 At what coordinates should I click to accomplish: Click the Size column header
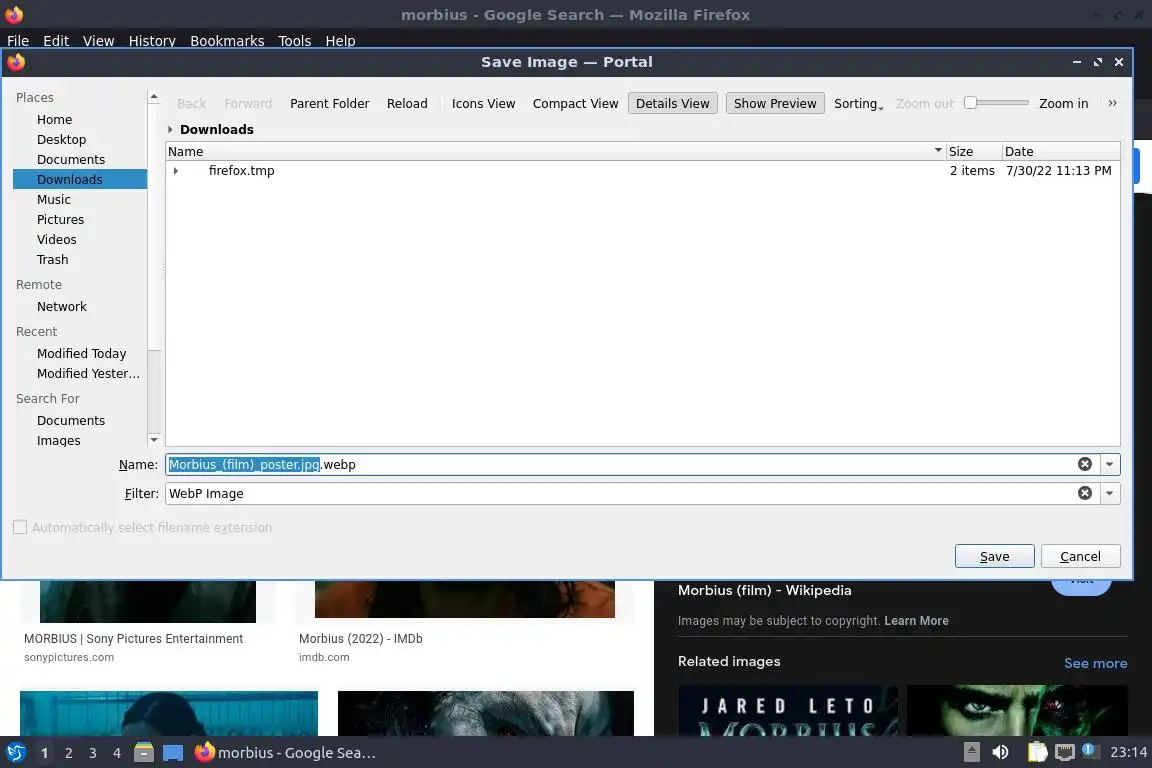[x=973, y=151]
